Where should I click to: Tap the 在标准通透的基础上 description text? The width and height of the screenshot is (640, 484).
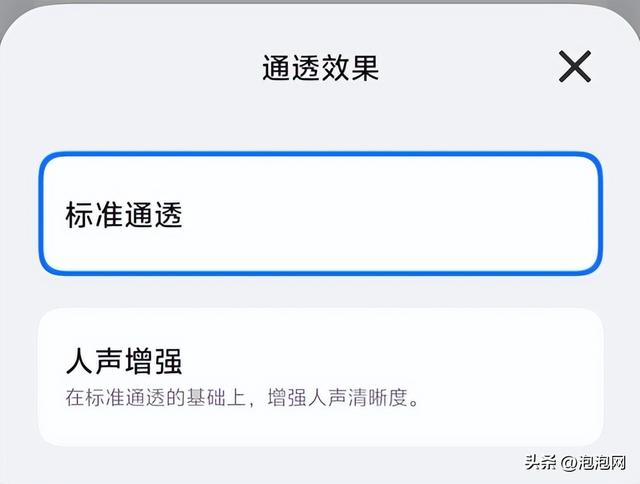click(162, 399)
